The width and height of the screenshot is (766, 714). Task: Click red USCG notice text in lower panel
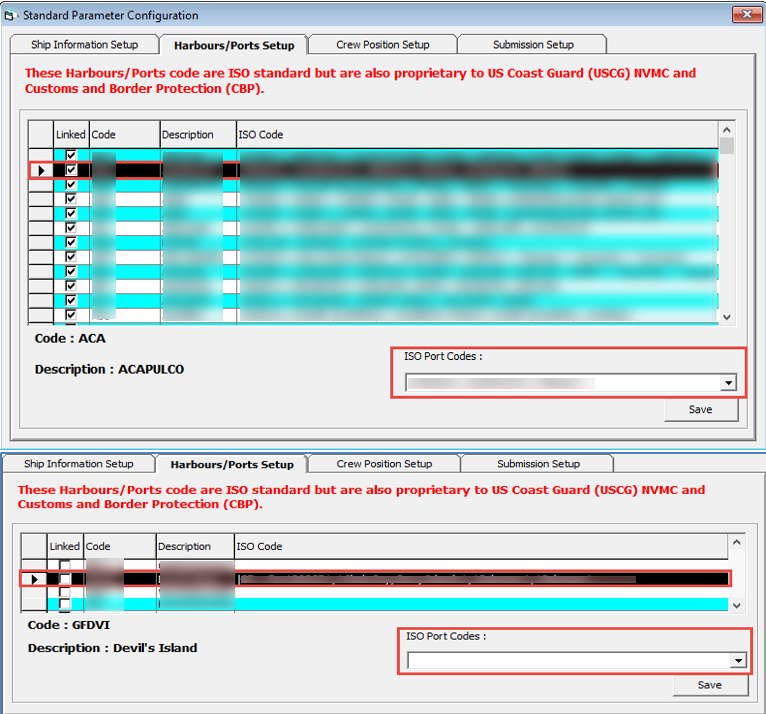(362, 497)
